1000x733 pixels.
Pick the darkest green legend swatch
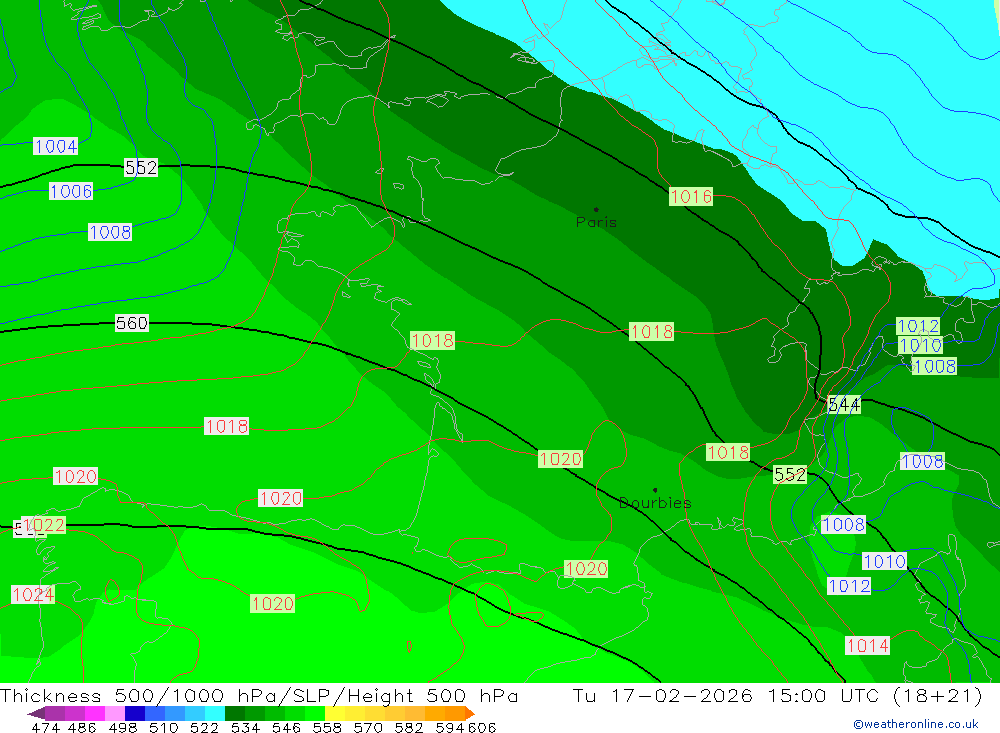(x=235, y=713)
